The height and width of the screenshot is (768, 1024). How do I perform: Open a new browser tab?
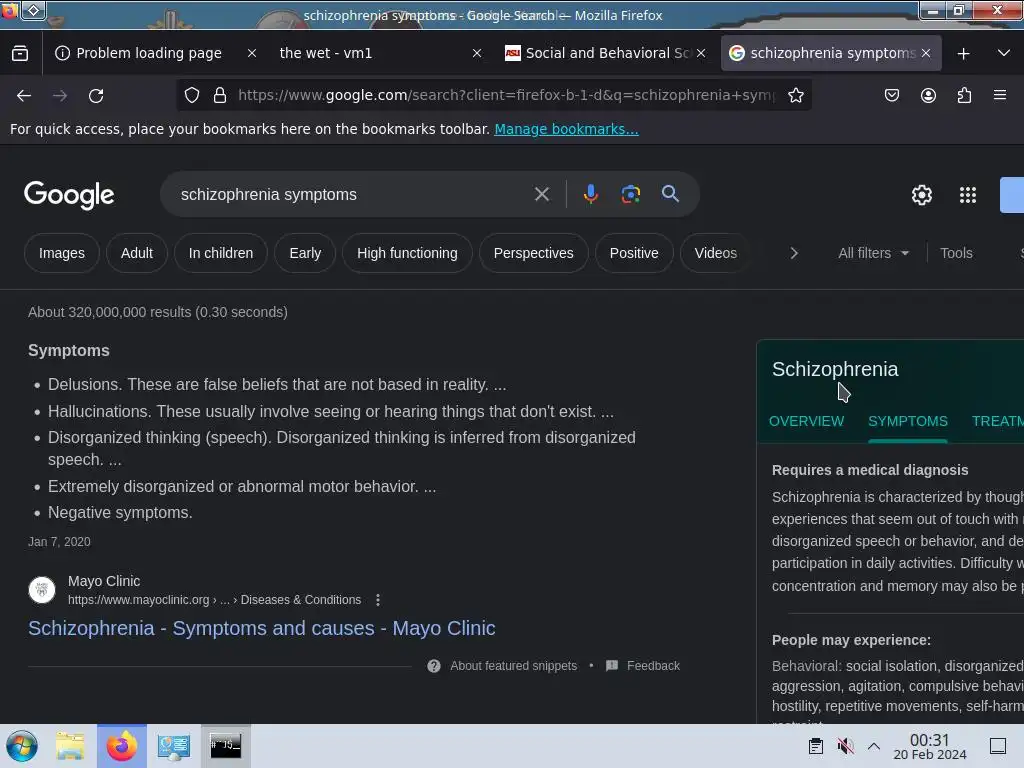[x=963, y=54]
